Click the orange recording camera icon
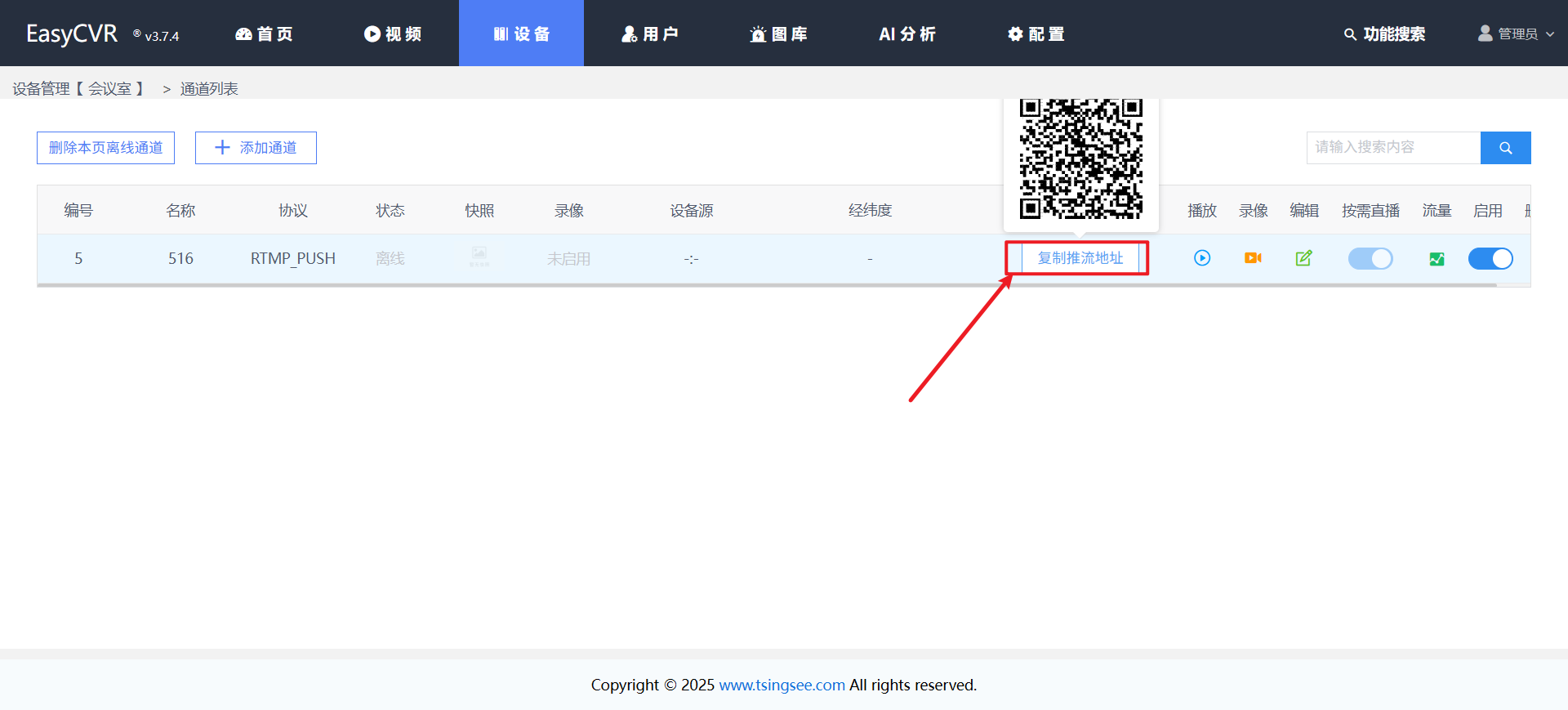This screenshot has height=710, width=1568. tap(1253, 258)
